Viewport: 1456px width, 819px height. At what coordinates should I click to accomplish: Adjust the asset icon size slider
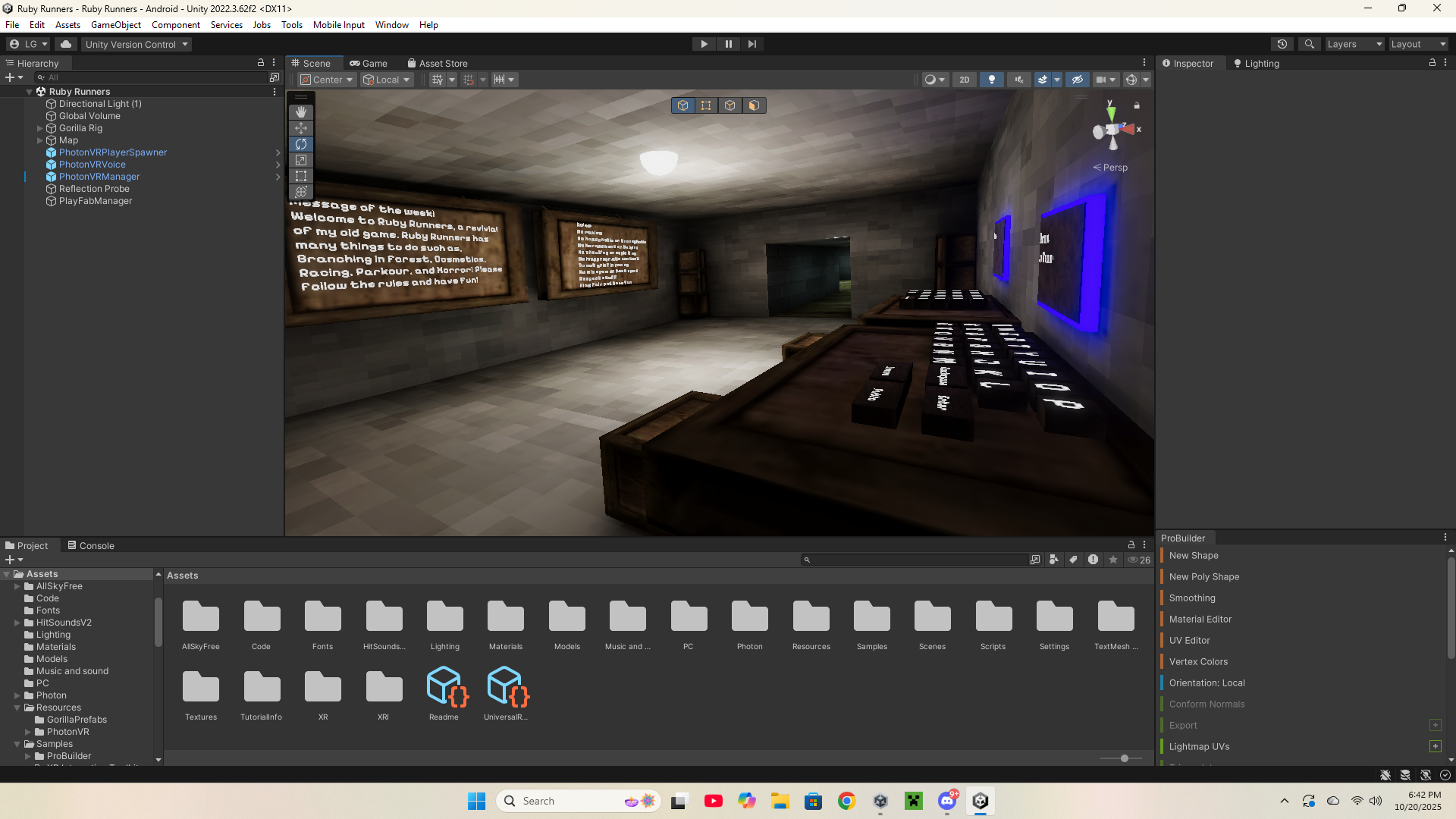1124,758
